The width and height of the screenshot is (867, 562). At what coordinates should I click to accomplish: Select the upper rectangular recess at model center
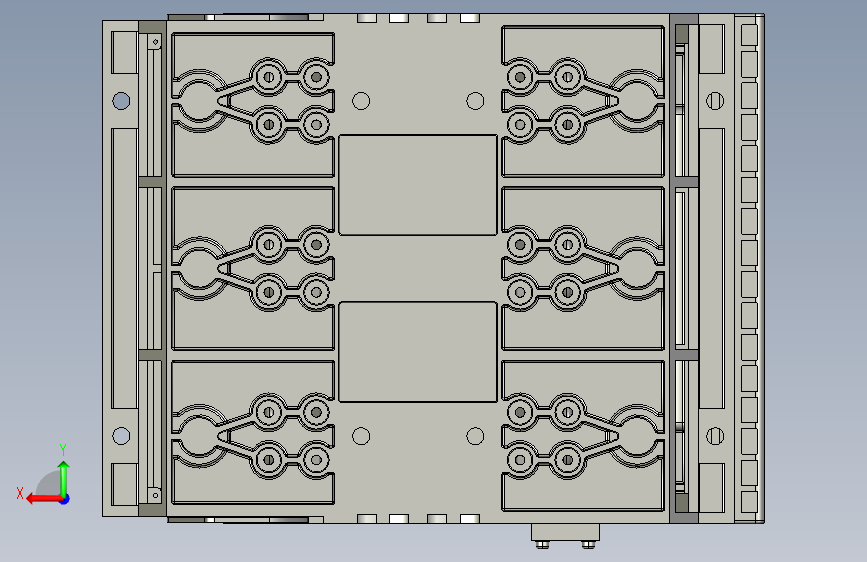tap(417, 185)
